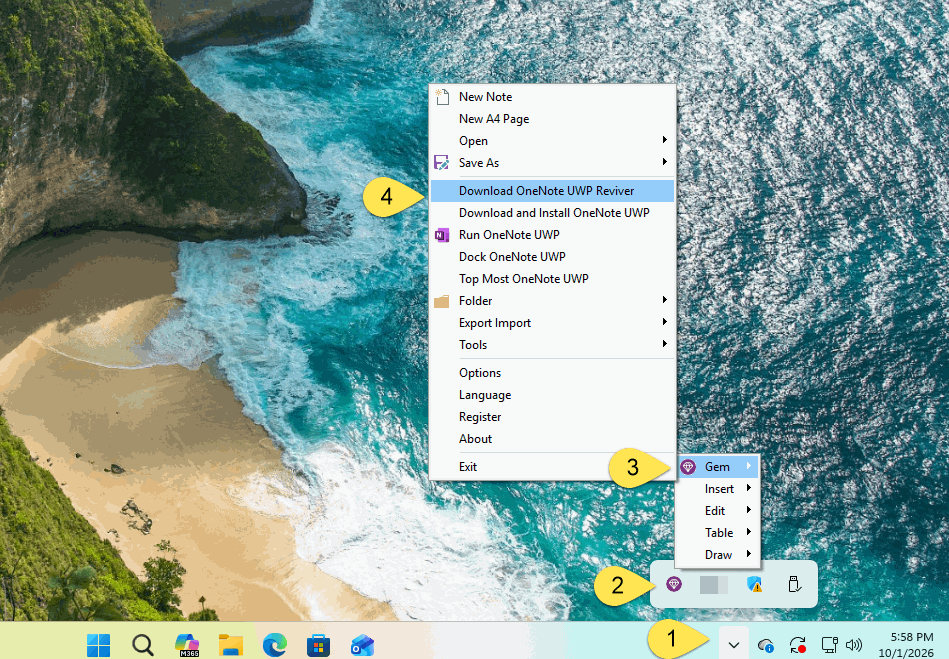Open the Table entry in the tray menu
The width and height of the screenshot is (949, 659).
pos(717,533)
